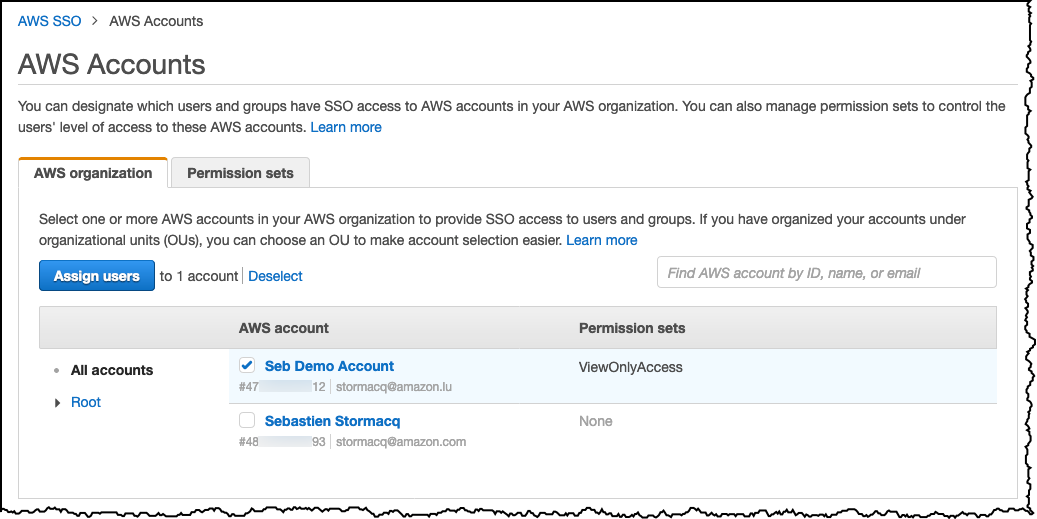1037x519 pixels.
Task: Click the Permission sets column header
Action: click(x=632, y=328)
